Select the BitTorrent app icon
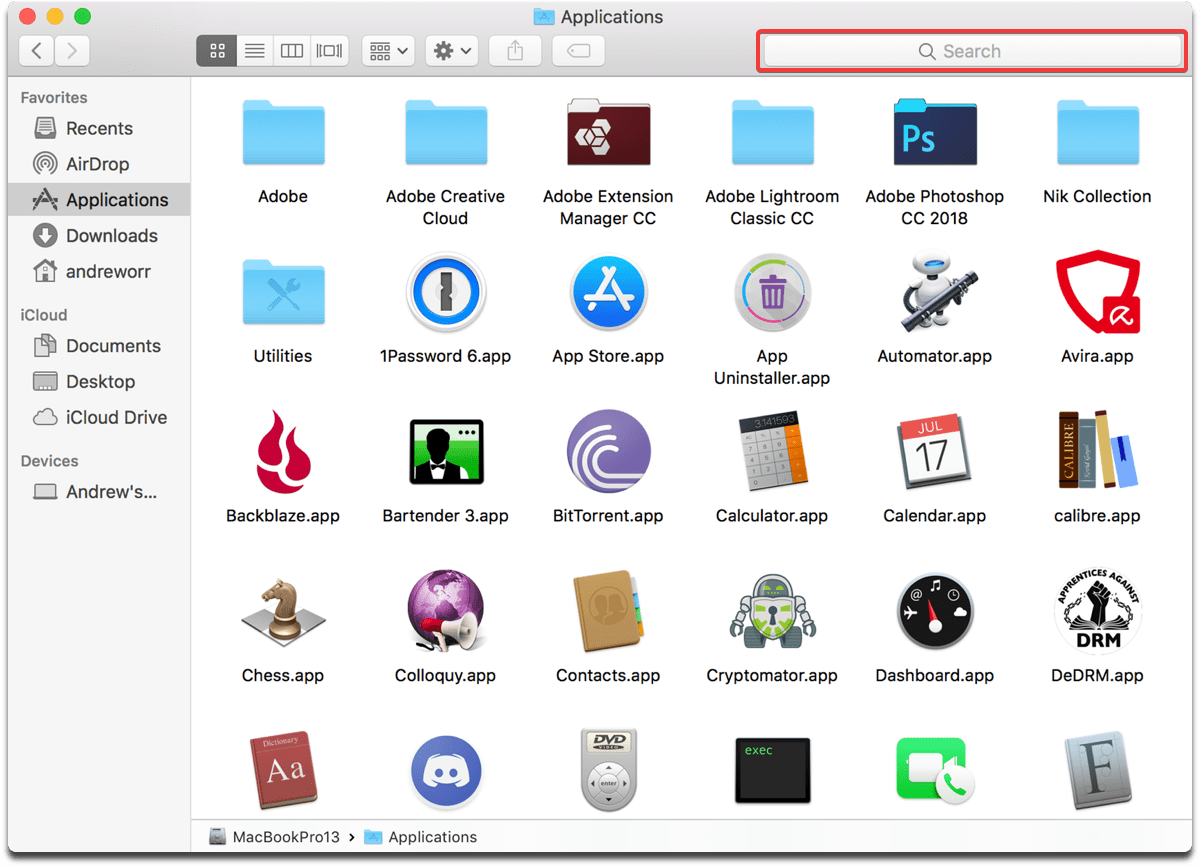The width and height of the screenshot is (1200, 867). pyautogui.click(x=608, y=452)
